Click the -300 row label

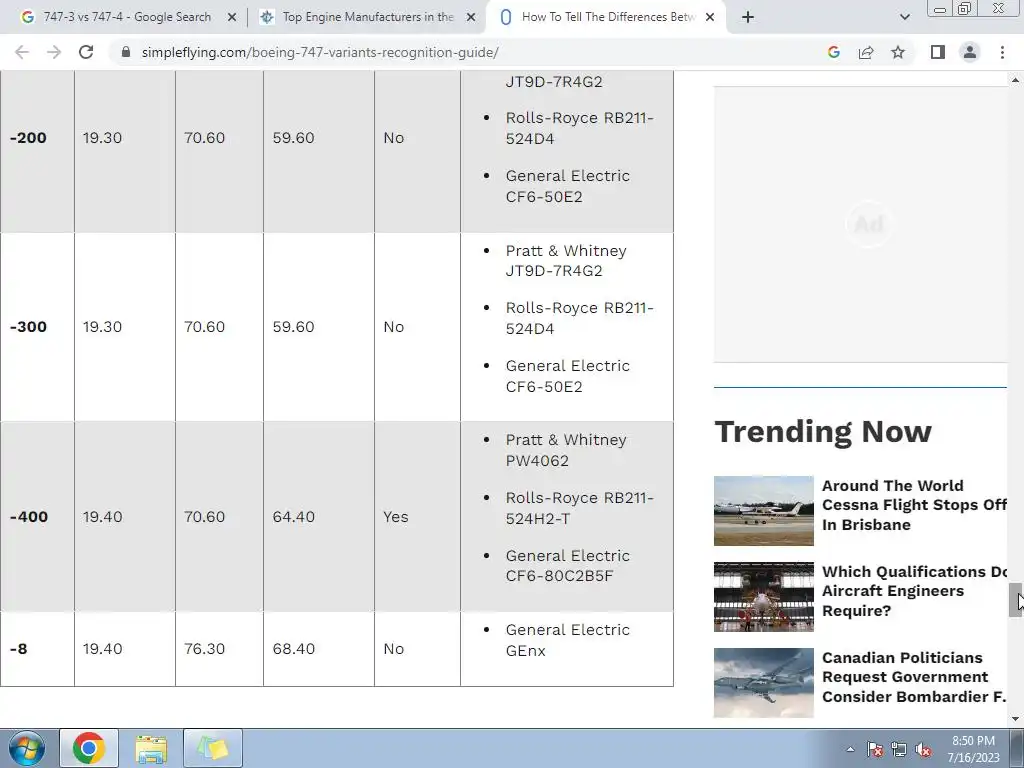point(28,327)
